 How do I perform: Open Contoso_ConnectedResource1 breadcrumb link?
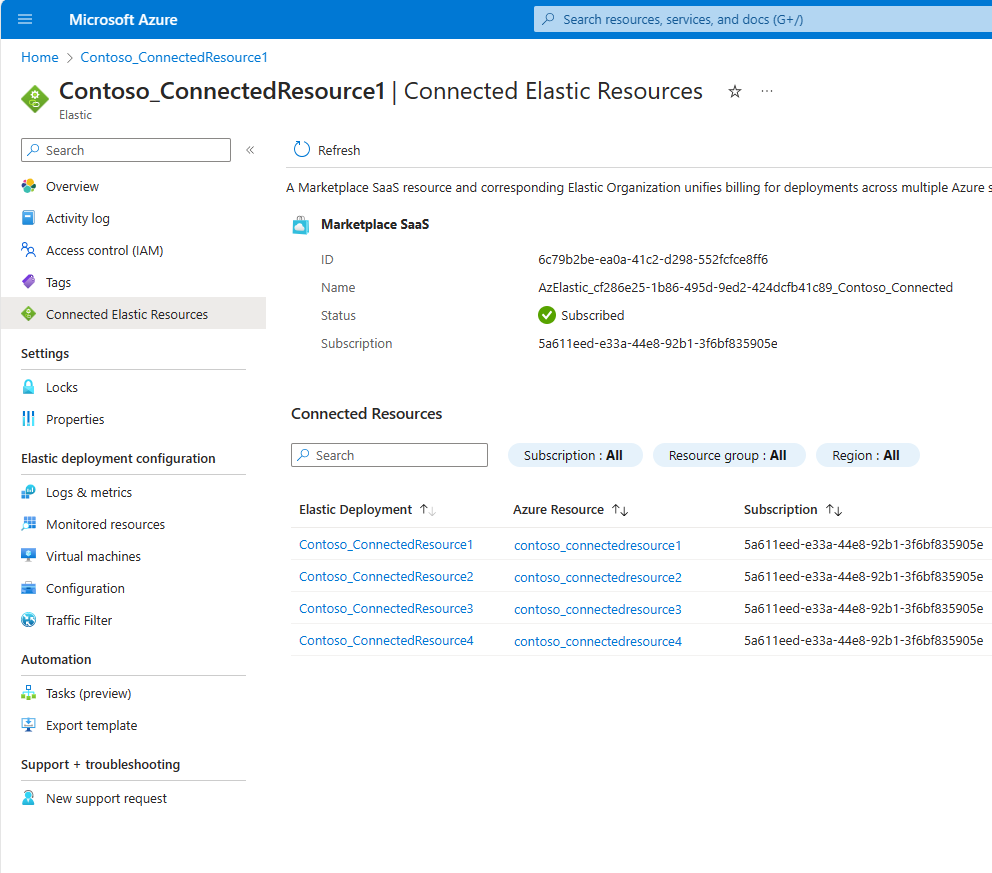pyautogui.click(x=174, y=58)
